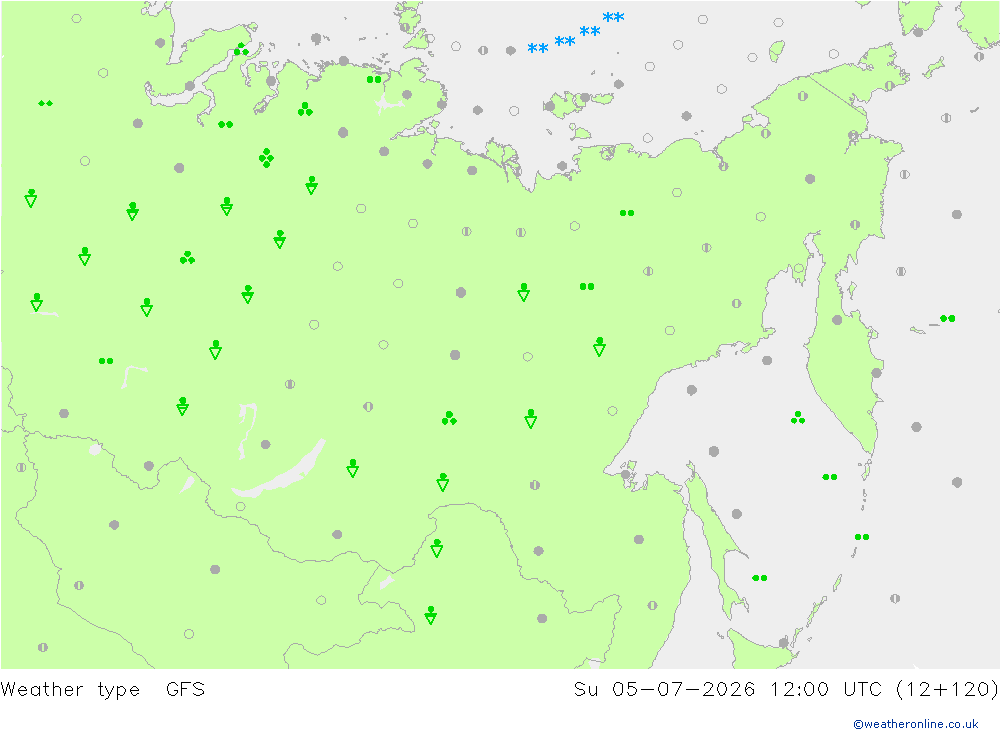The image size is (1000, 733).
Task: Open the weatheronline.co.uk copyright link
Action: [916, 724]
